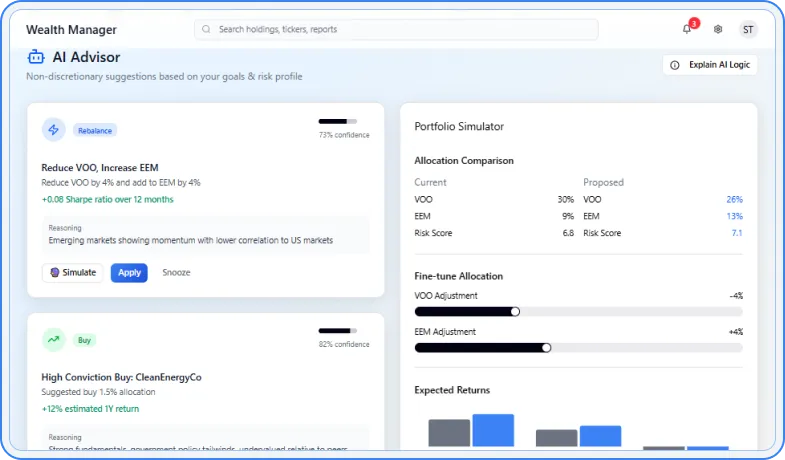Viewport: 785px width, 460px height.
Task: Click the Explain AI Logic button
Action: [x=710, y=65]
